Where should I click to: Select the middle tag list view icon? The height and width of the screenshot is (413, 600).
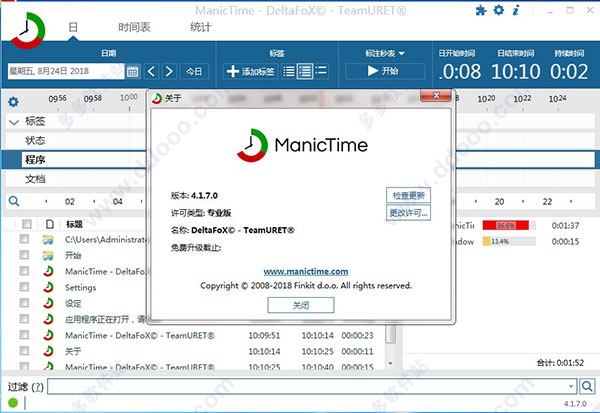[305, 71]
